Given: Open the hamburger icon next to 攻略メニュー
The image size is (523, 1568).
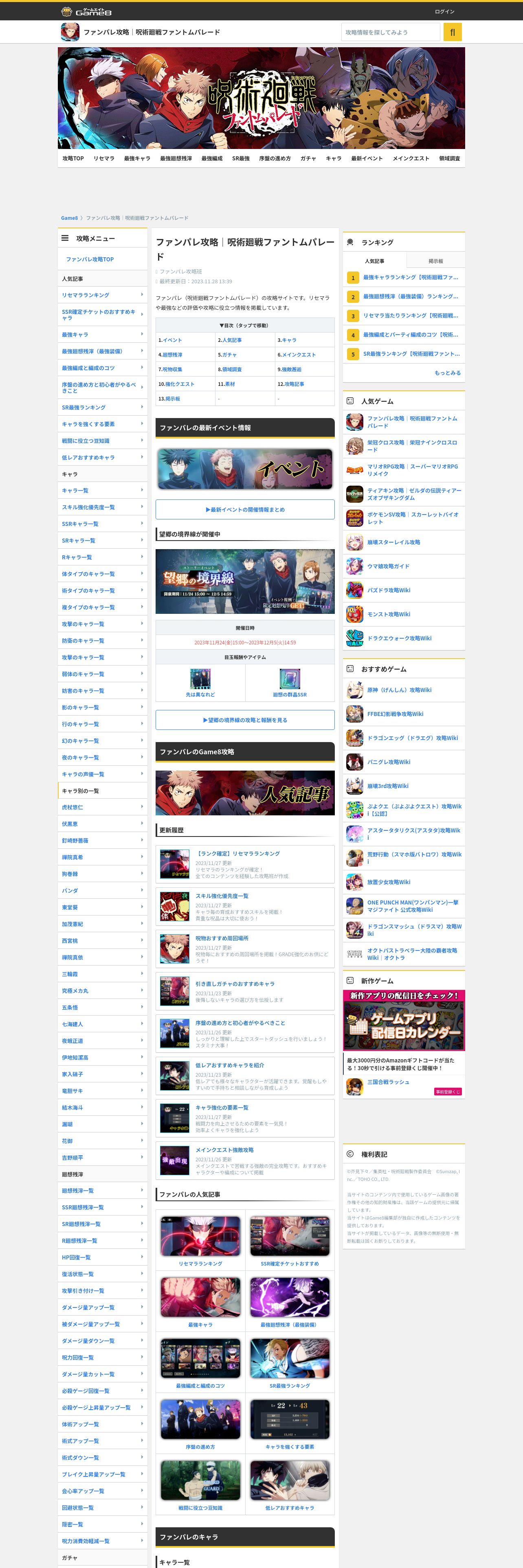Looking at the screenshot, I should pyautogui.click(x=64, y=238).
